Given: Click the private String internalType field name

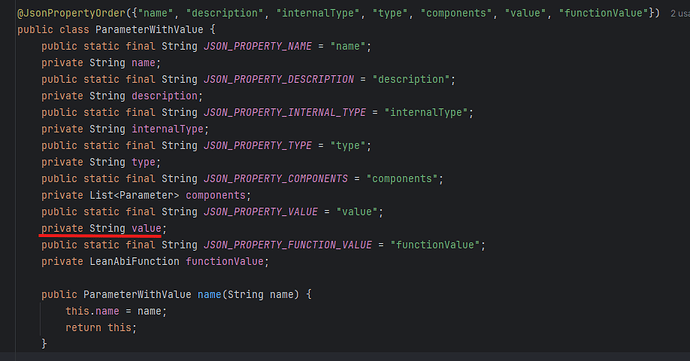Looking at the screenshot, I should click(x=167, y=129).
